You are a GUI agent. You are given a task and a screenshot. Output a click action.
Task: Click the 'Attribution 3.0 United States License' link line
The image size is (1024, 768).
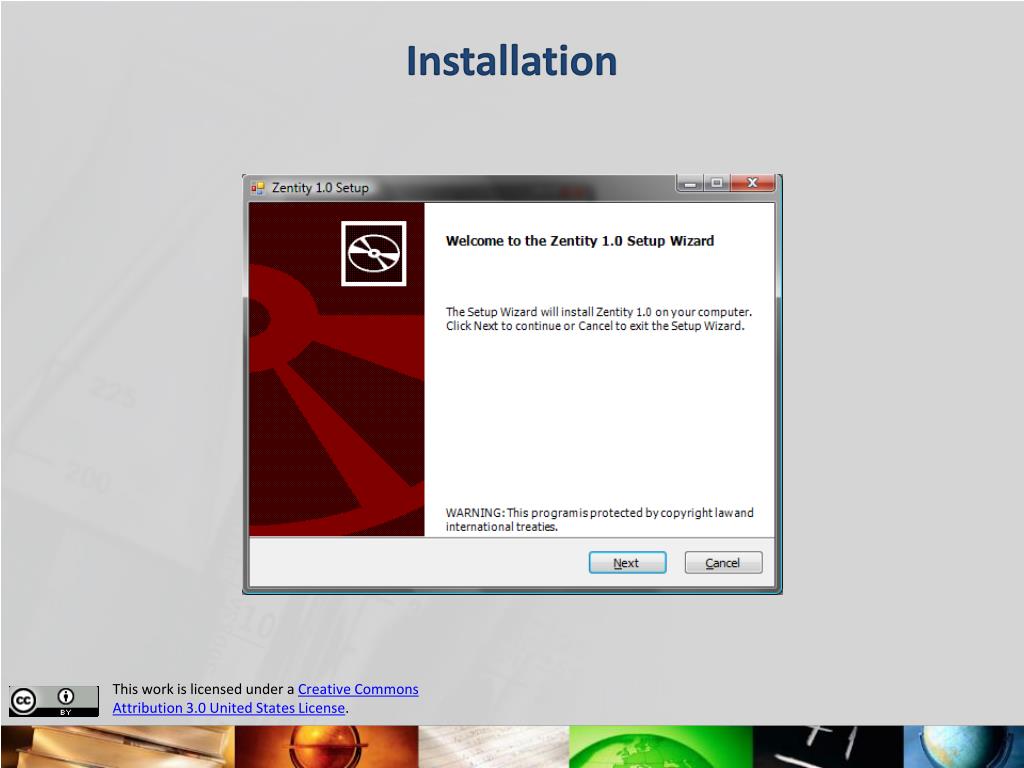coord(229,708)
